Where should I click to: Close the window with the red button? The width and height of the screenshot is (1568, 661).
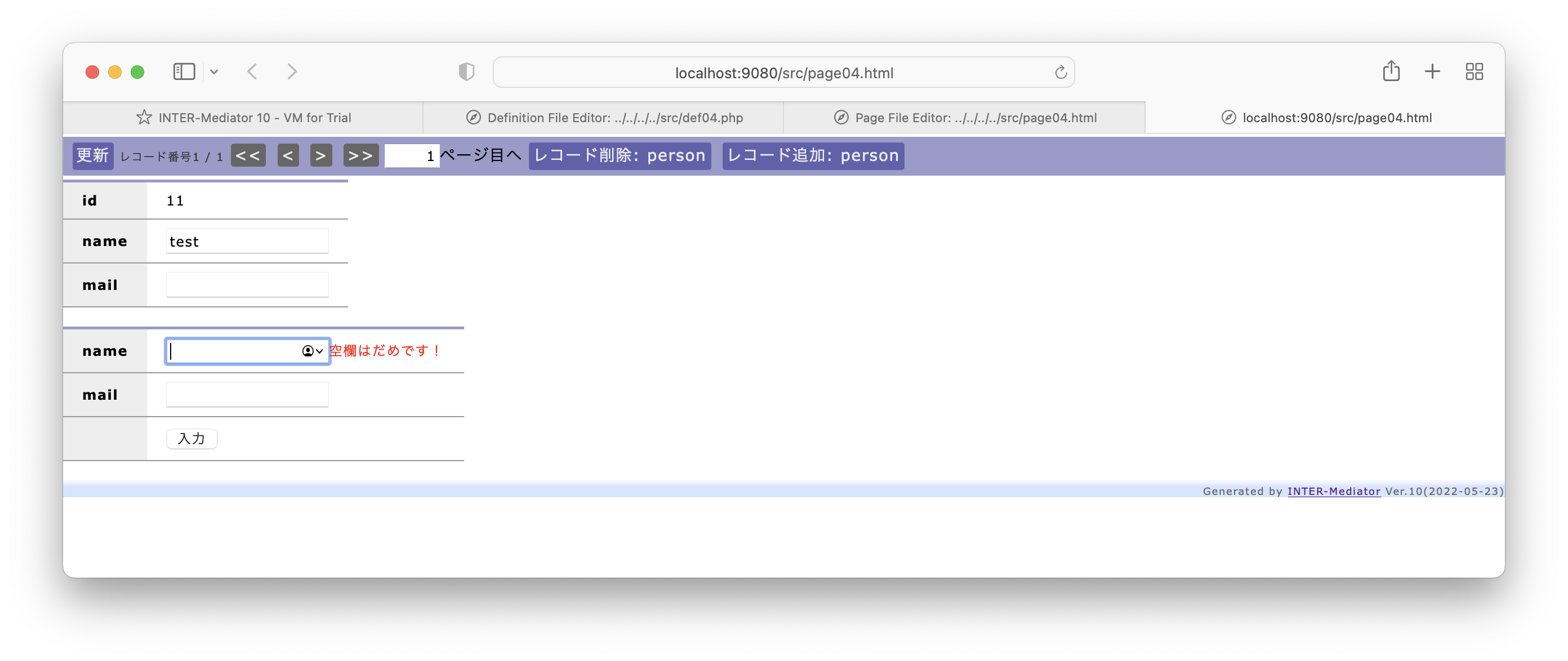pyautogui.click(x=92, y=72)
